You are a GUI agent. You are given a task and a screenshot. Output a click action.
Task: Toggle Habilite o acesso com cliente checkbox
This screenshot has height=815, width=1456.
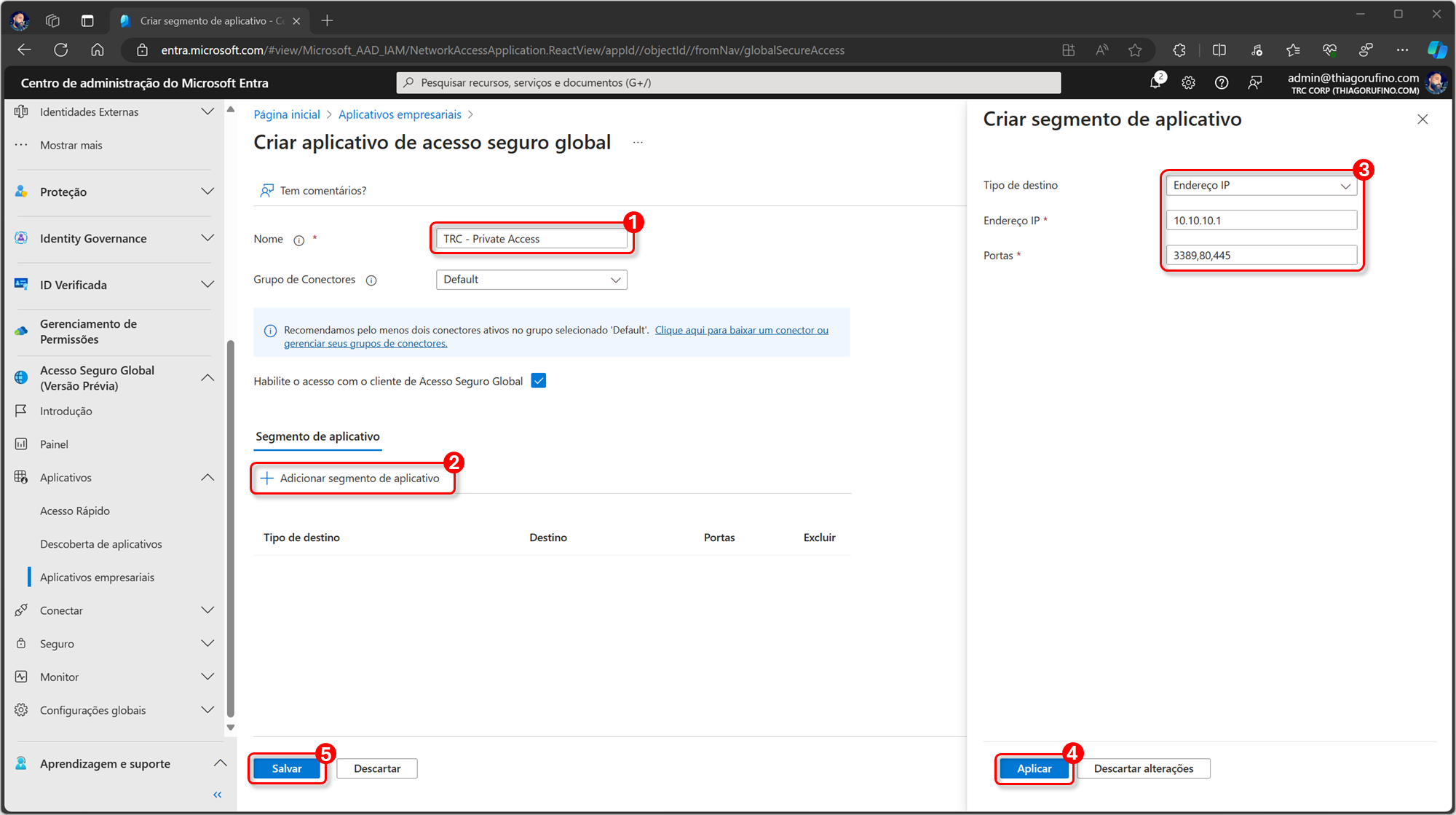click(539, 381)
